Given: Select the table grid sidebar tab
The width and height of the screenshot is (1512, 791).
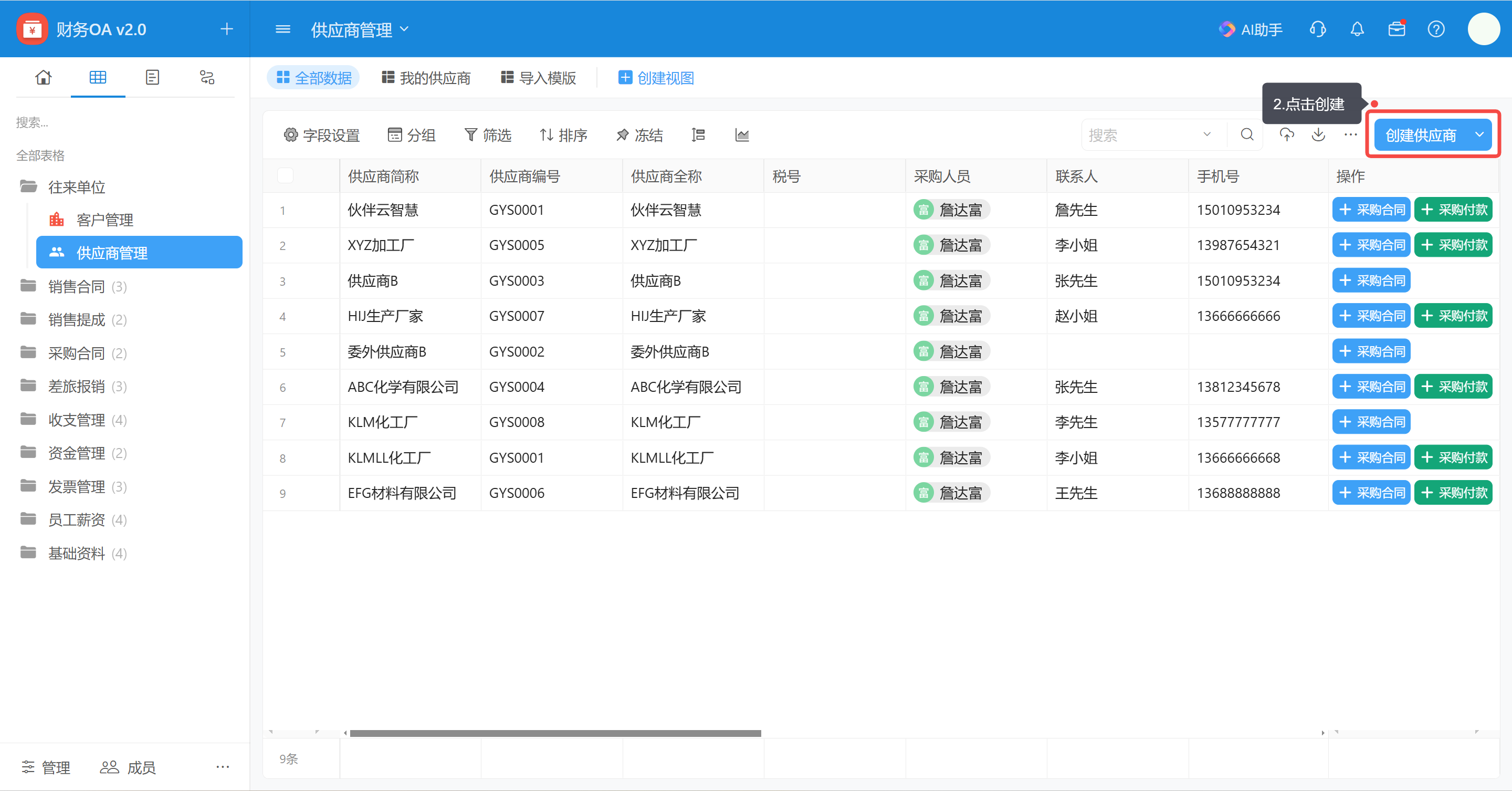Looking at the screenshot, I should pos(98,77).
